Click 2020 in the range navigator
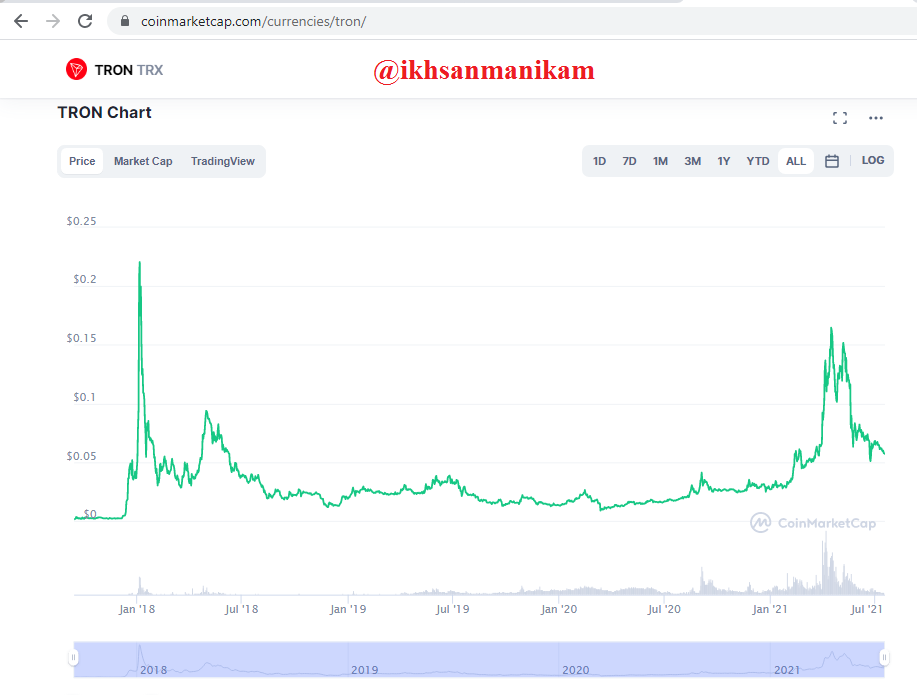This screenshot has height=695, width=917. (575, 670)
